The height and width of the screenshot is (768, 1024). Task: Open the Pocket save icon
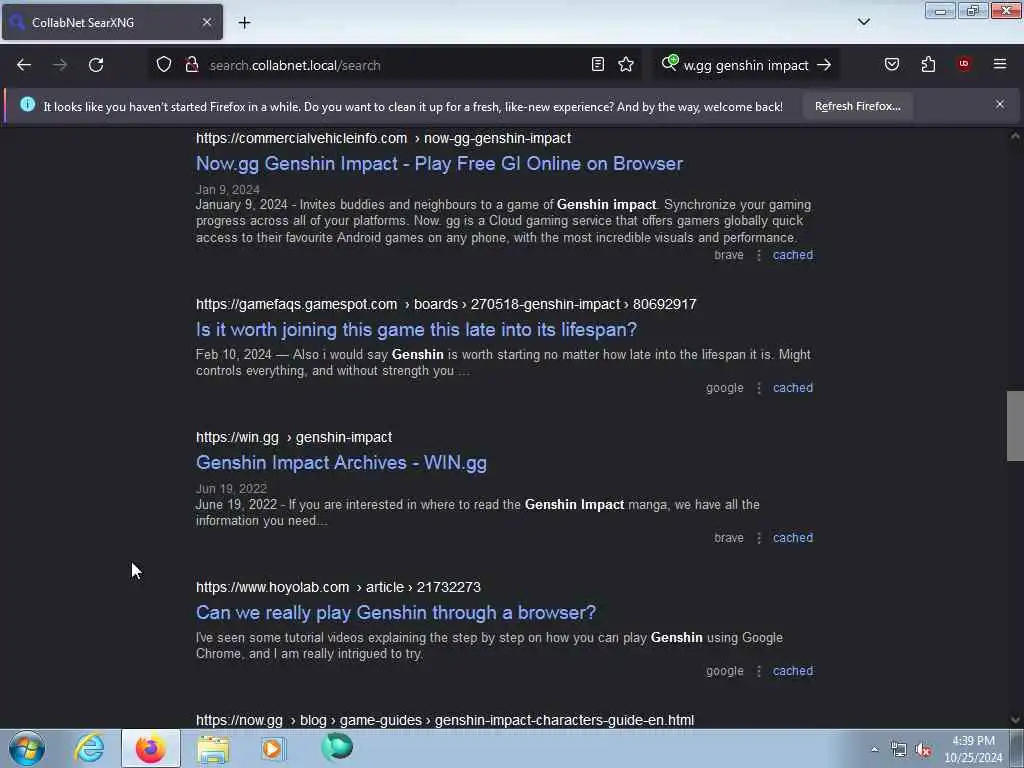pos(892,65)
